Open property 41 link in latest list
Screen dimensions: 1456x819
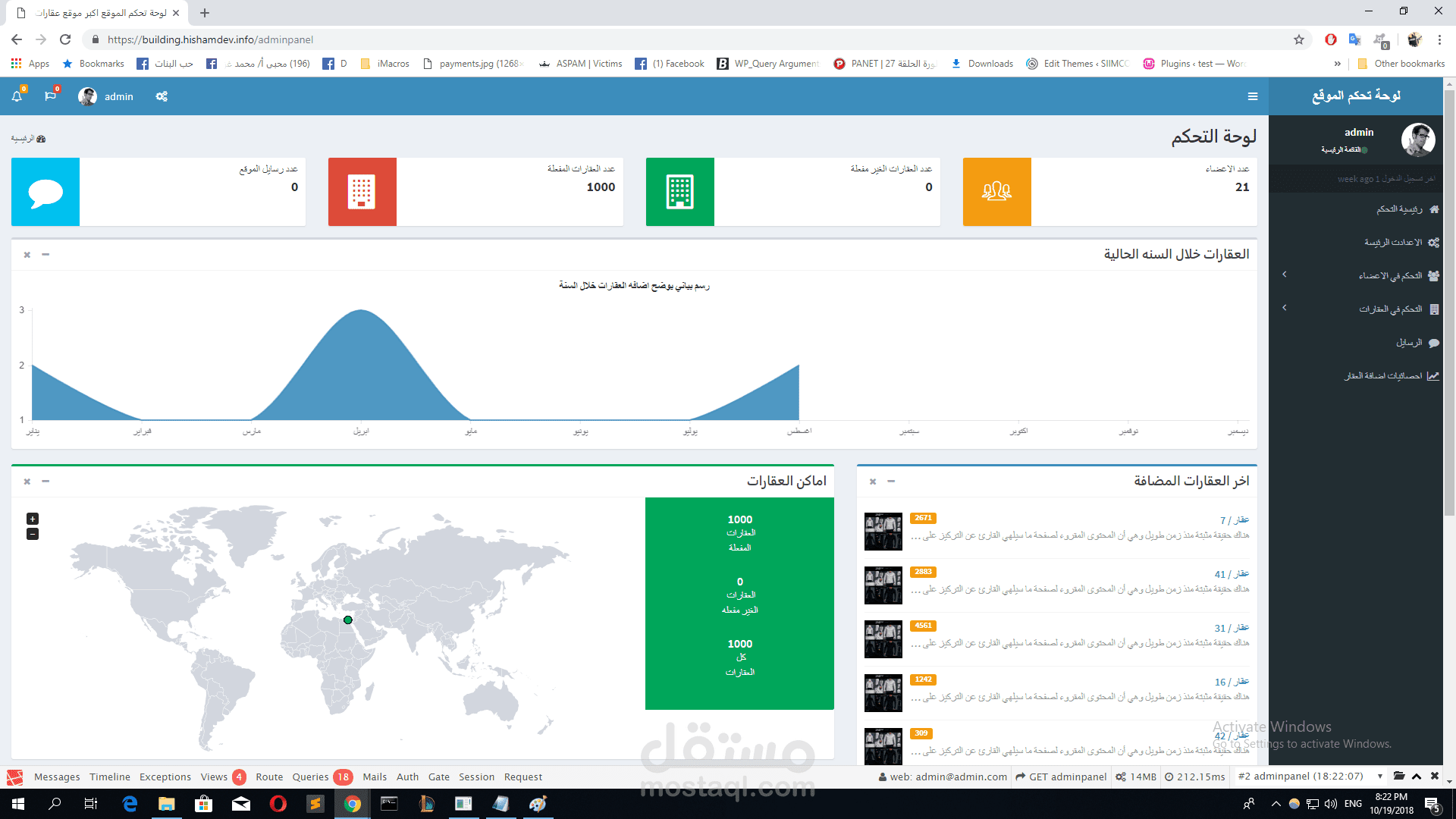(x=1232, y=574)
